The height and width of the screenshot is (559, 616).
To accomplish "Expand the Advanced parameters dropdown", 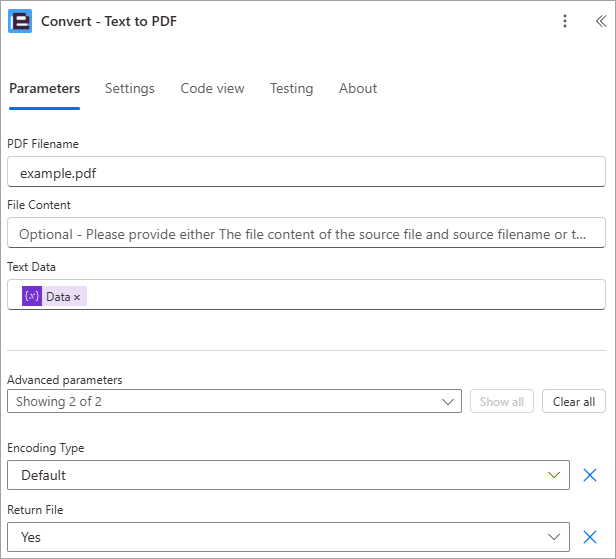I will point(234,401).
